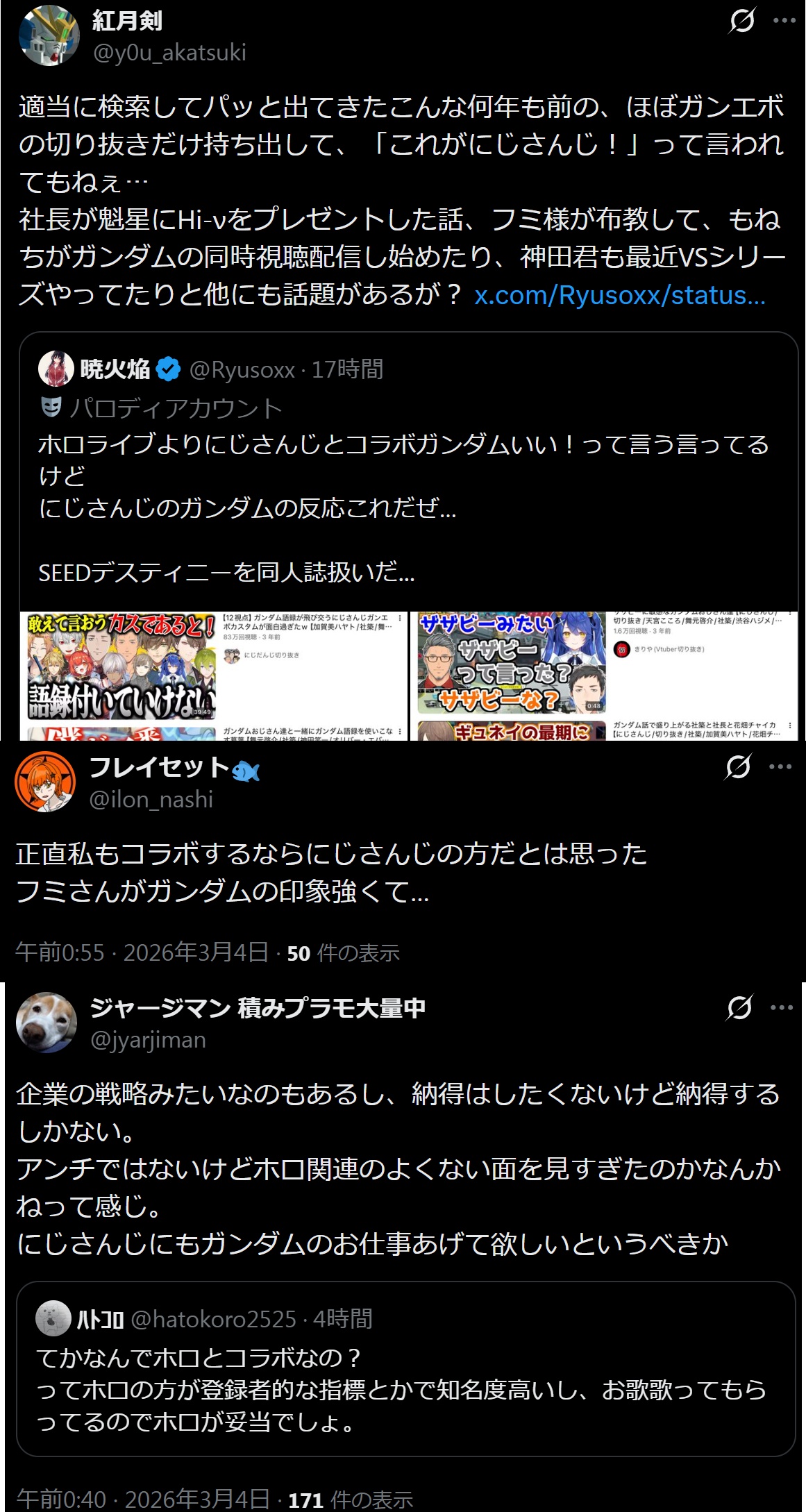Open more options menu on 紅月剣's post
Image resolution: width=806 pixels, height=1512 pixels.
click(x=784, y=20)
